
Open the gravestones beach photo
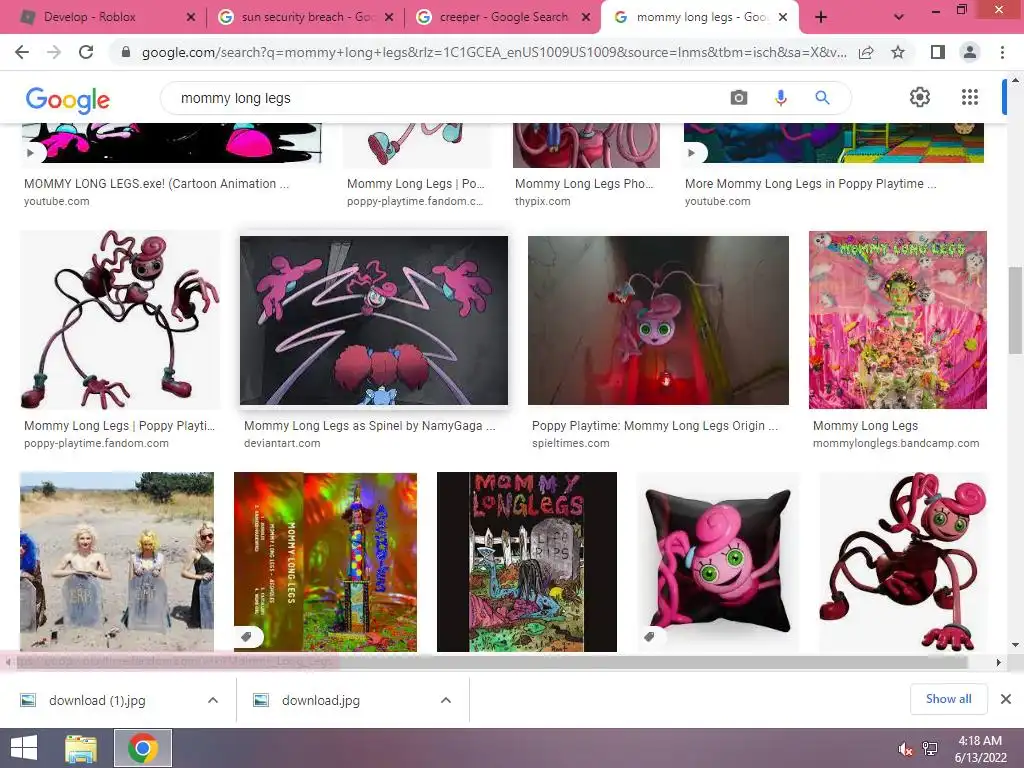pyautogui.click(x=117, y=562)
